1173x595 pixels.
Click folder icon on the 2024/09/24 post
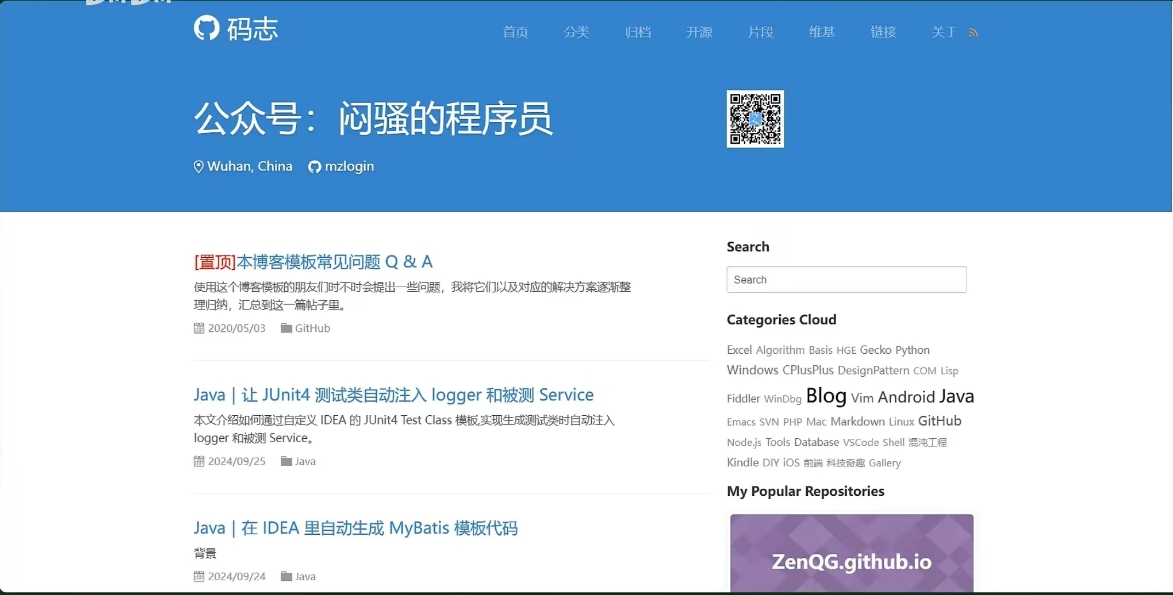pyautogui.click(x=286, y=576)
